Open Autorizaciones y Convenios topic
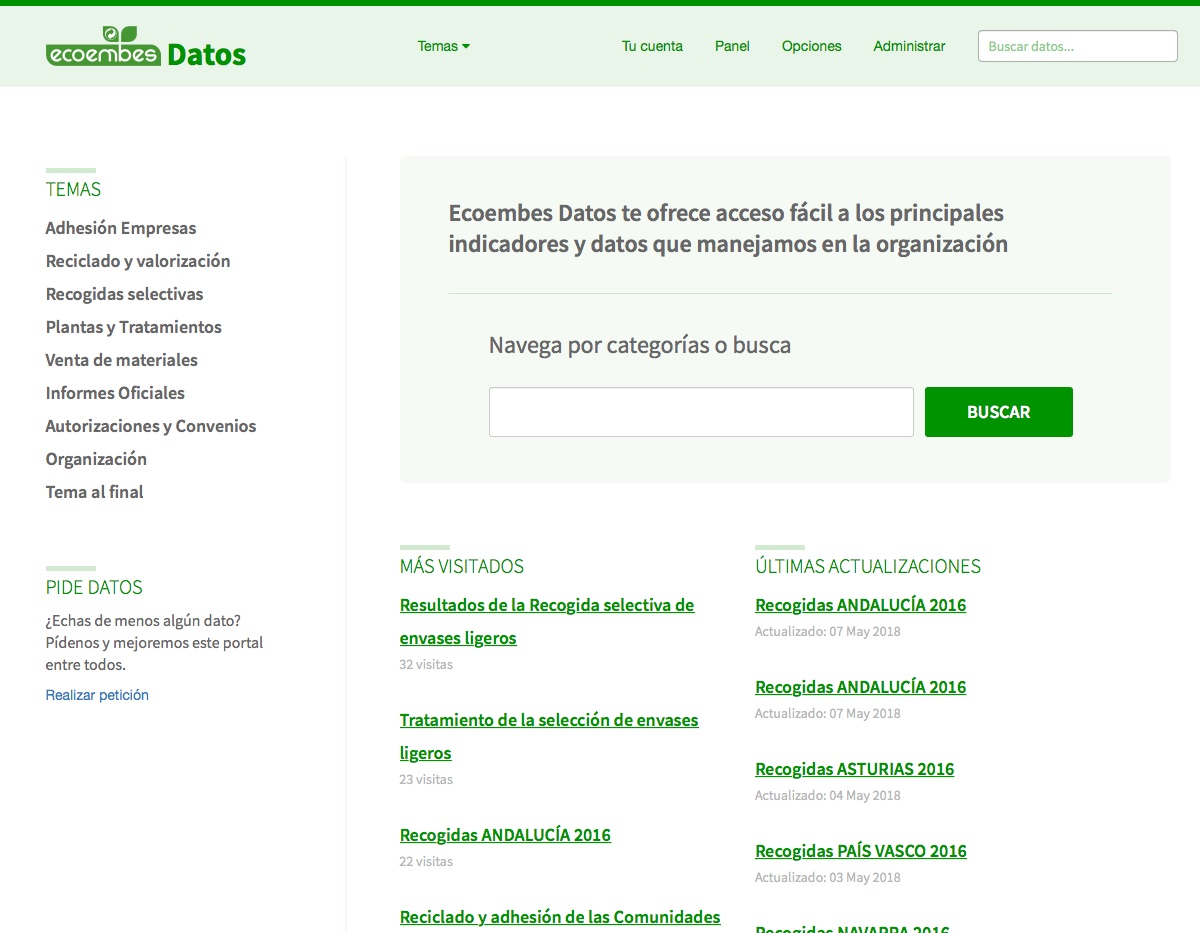Screen dimensions: 1200x933 [x=151, y=426]
